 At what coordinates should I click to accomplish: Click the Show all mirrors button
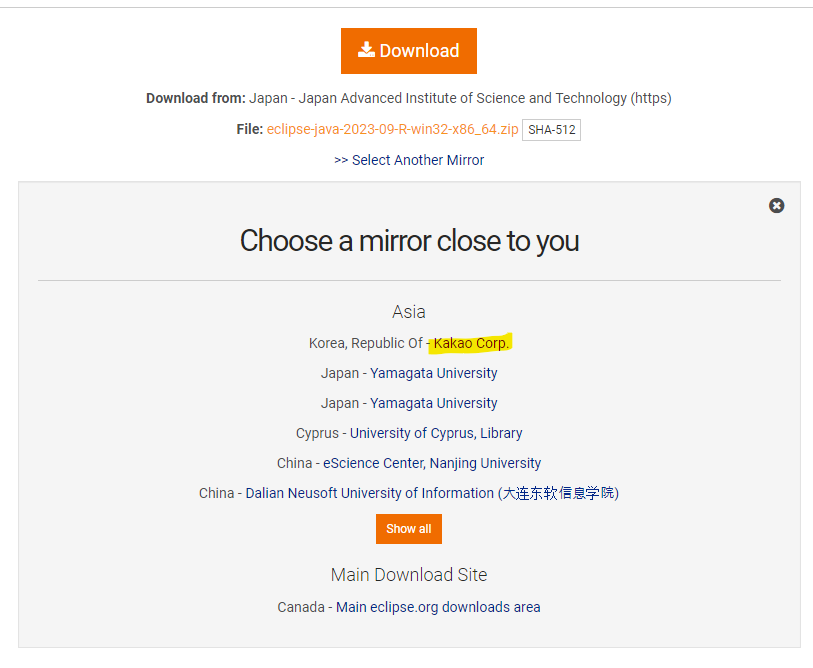coord(409,529)
